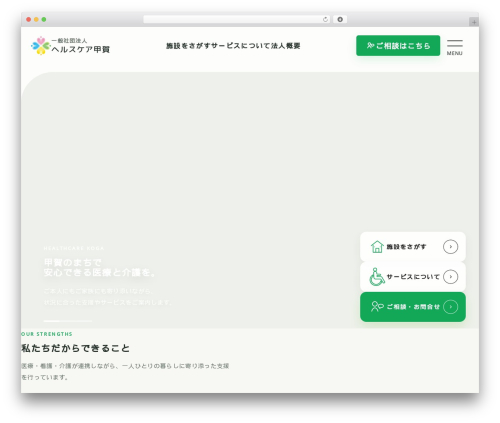Image resolution: width=500 pixels, height=423 pixels.
Task: Open a new tab with the plus button
Action: (x=474, y=22)
